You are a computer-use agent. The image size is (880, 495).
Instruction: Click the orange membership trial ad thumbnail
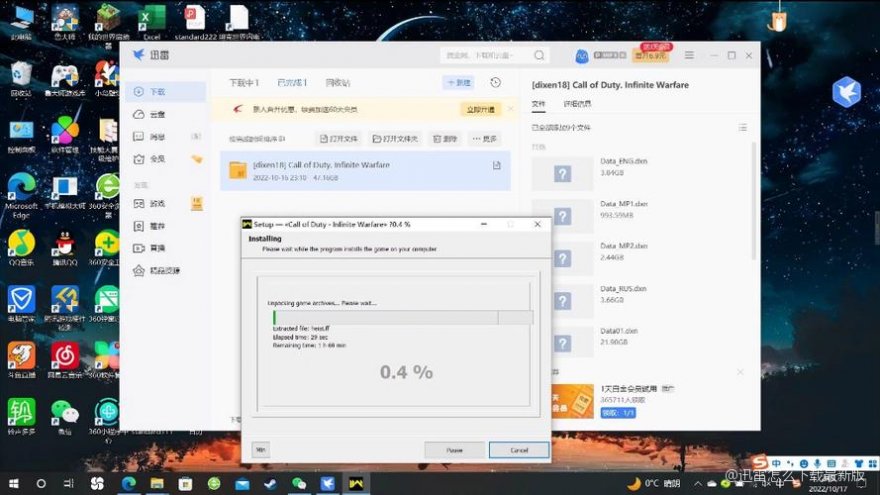(572, 401)
